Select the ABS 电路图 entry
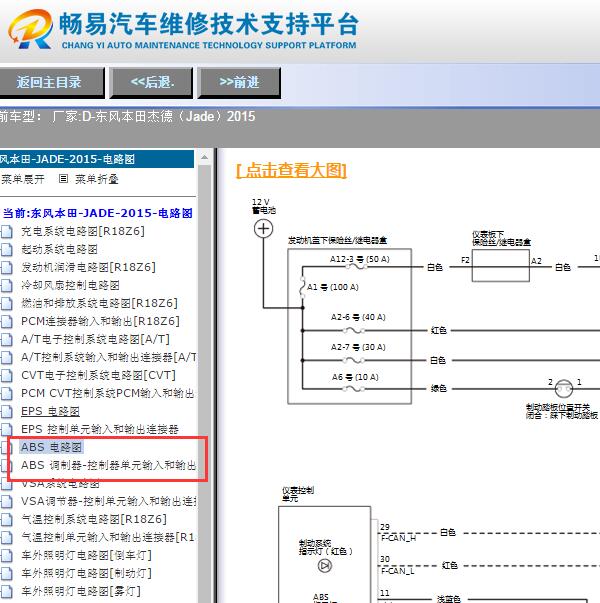Screen dimensions: 600x603 [51, 447]
